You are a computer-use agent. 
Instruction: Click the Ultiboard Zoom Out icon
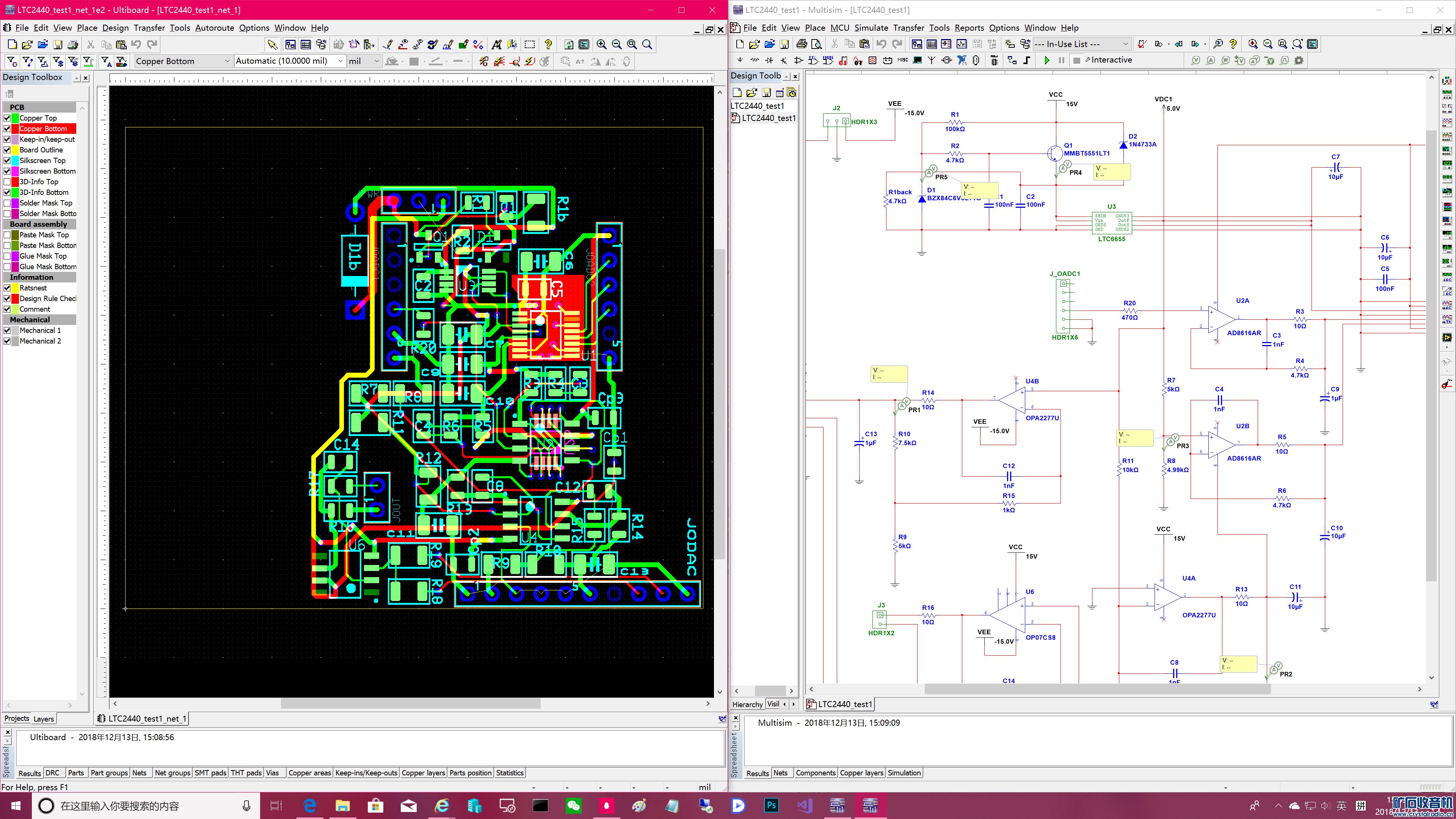(617, 45)
